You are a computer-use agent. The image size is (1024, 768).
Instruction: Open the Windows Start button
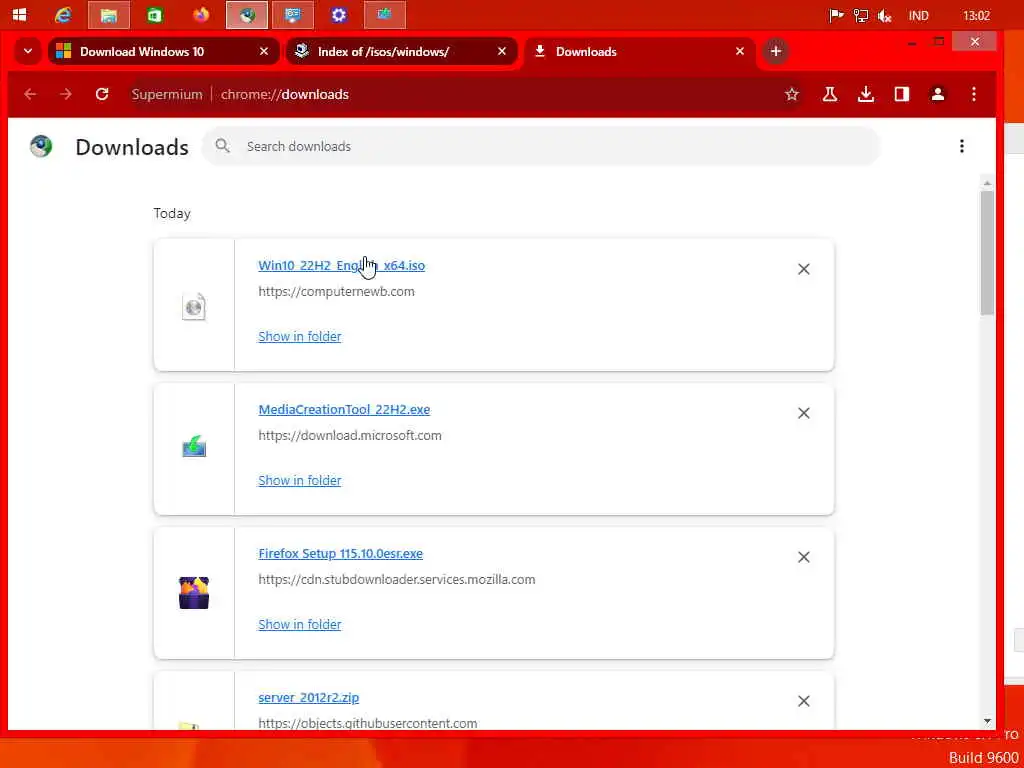[x=20, y=15]
